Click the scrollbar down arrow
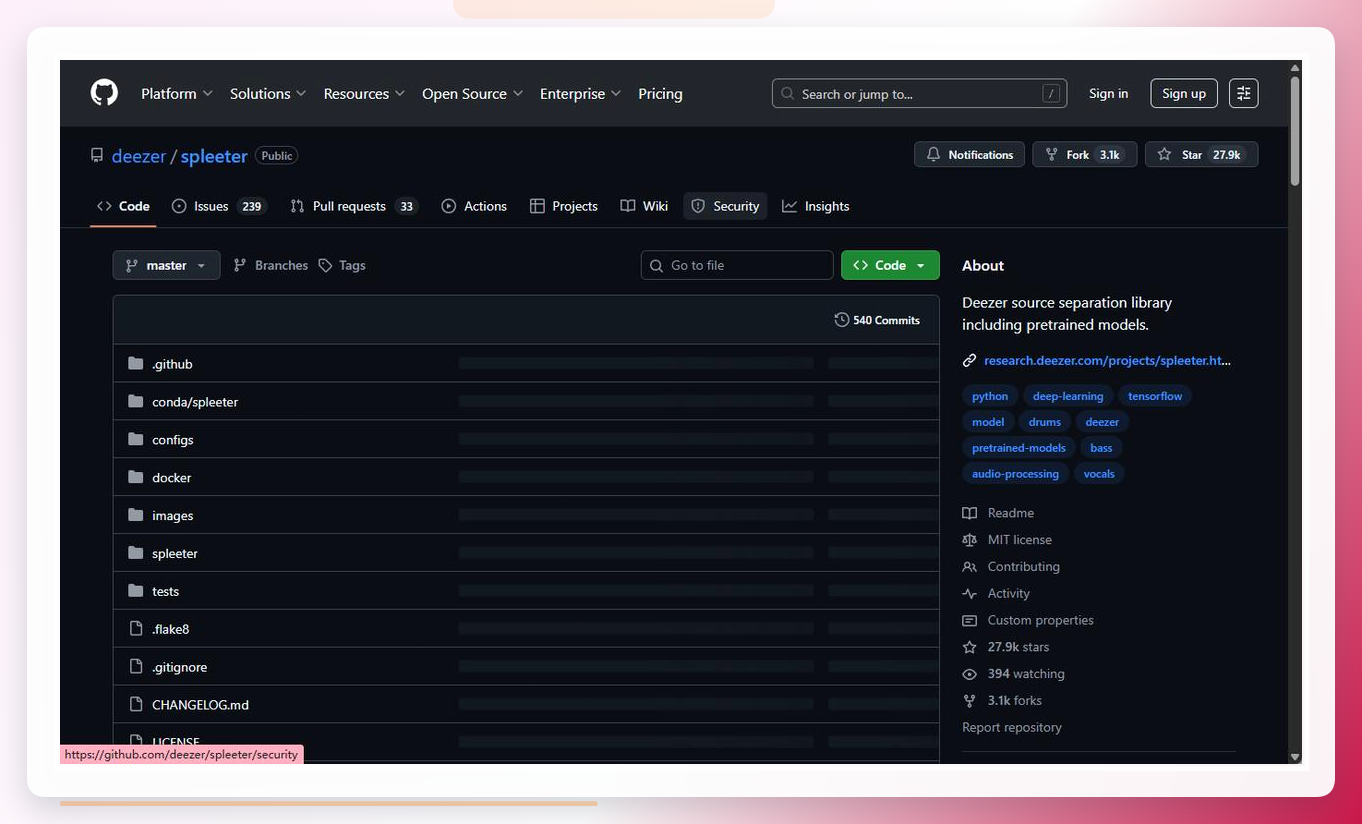This screenshot has width=1362, height=824. pos(1295,757)
